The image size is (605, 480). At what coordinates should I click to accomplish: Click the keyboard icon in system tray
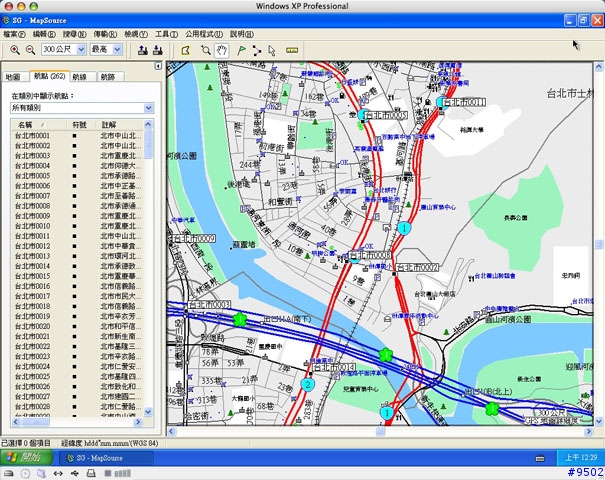pyautogui.click(x=540, y=458)
